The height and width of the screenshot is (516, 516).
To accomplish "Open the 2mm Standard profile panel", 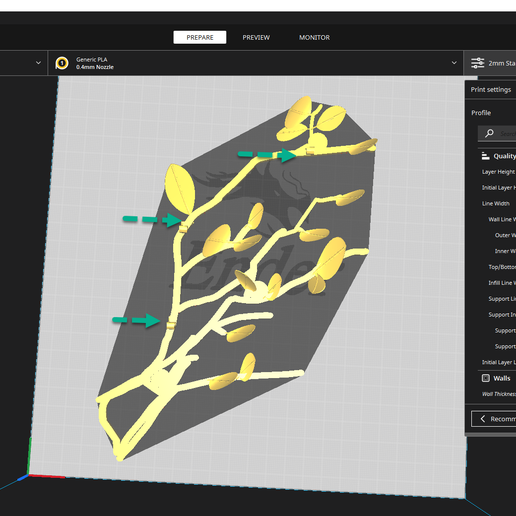I will 490,63.
